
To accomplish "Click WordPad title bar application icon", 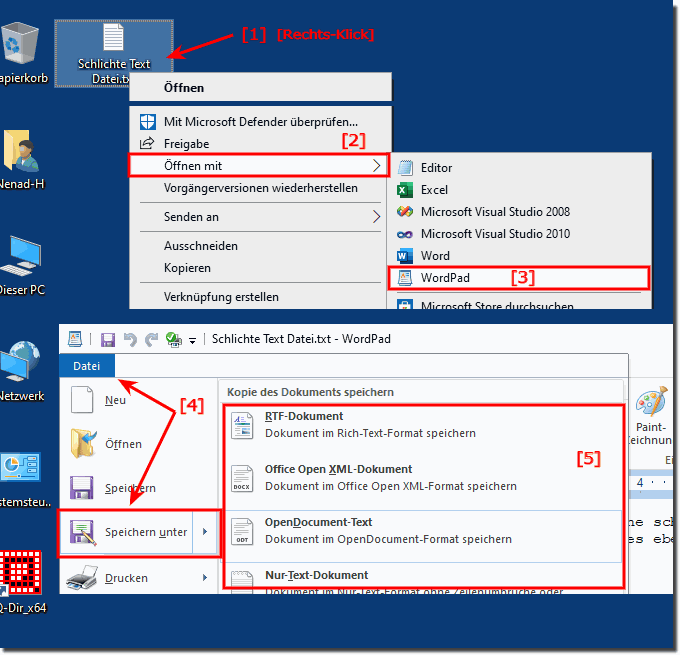I will (75, 339).
